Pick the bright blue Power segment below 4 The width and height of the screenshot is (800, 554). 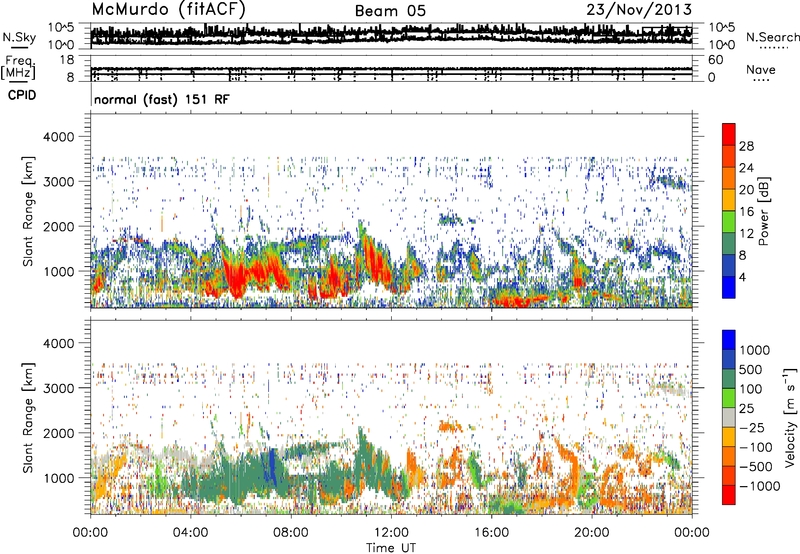(x=729, y=287)
